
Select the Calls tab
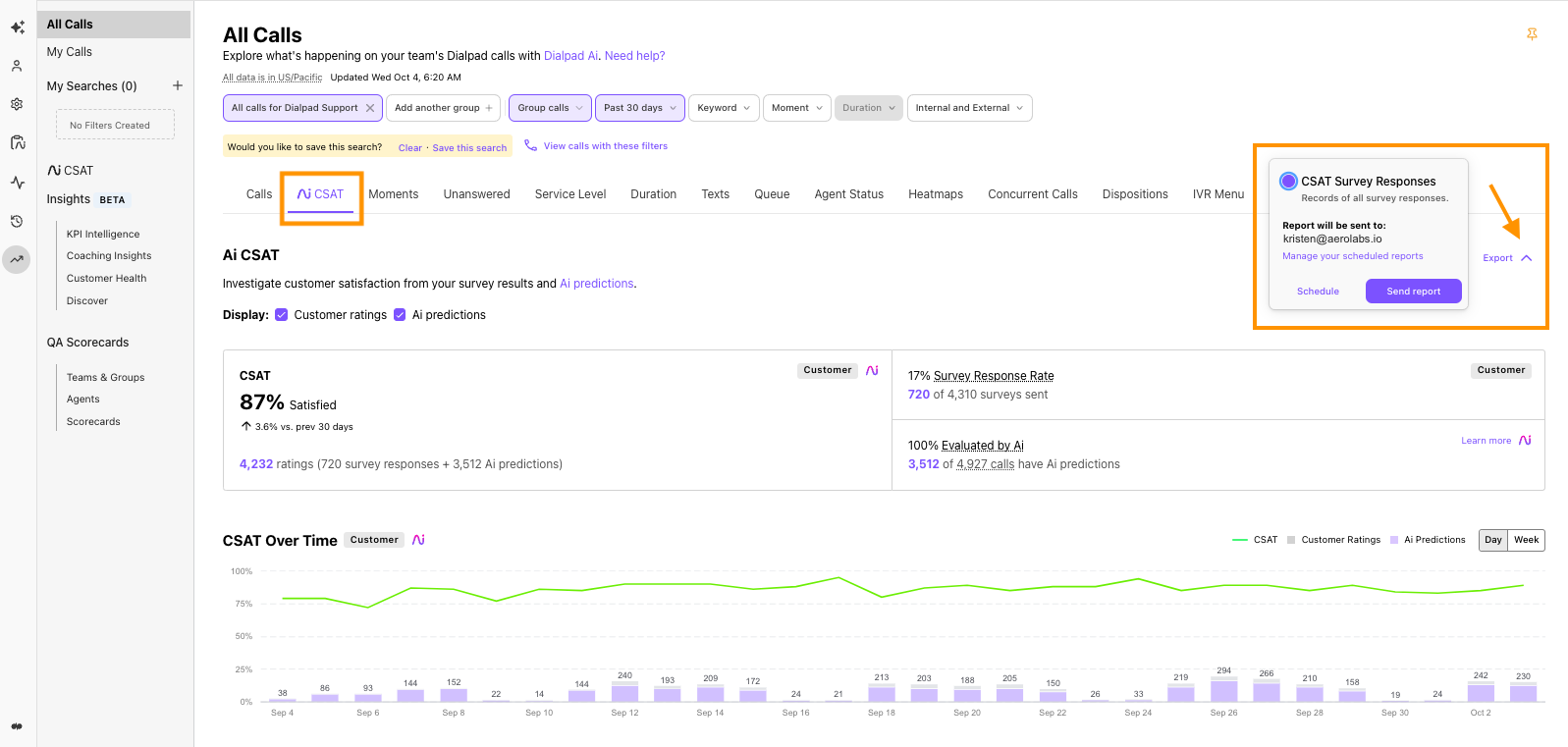tap(259, 194)
